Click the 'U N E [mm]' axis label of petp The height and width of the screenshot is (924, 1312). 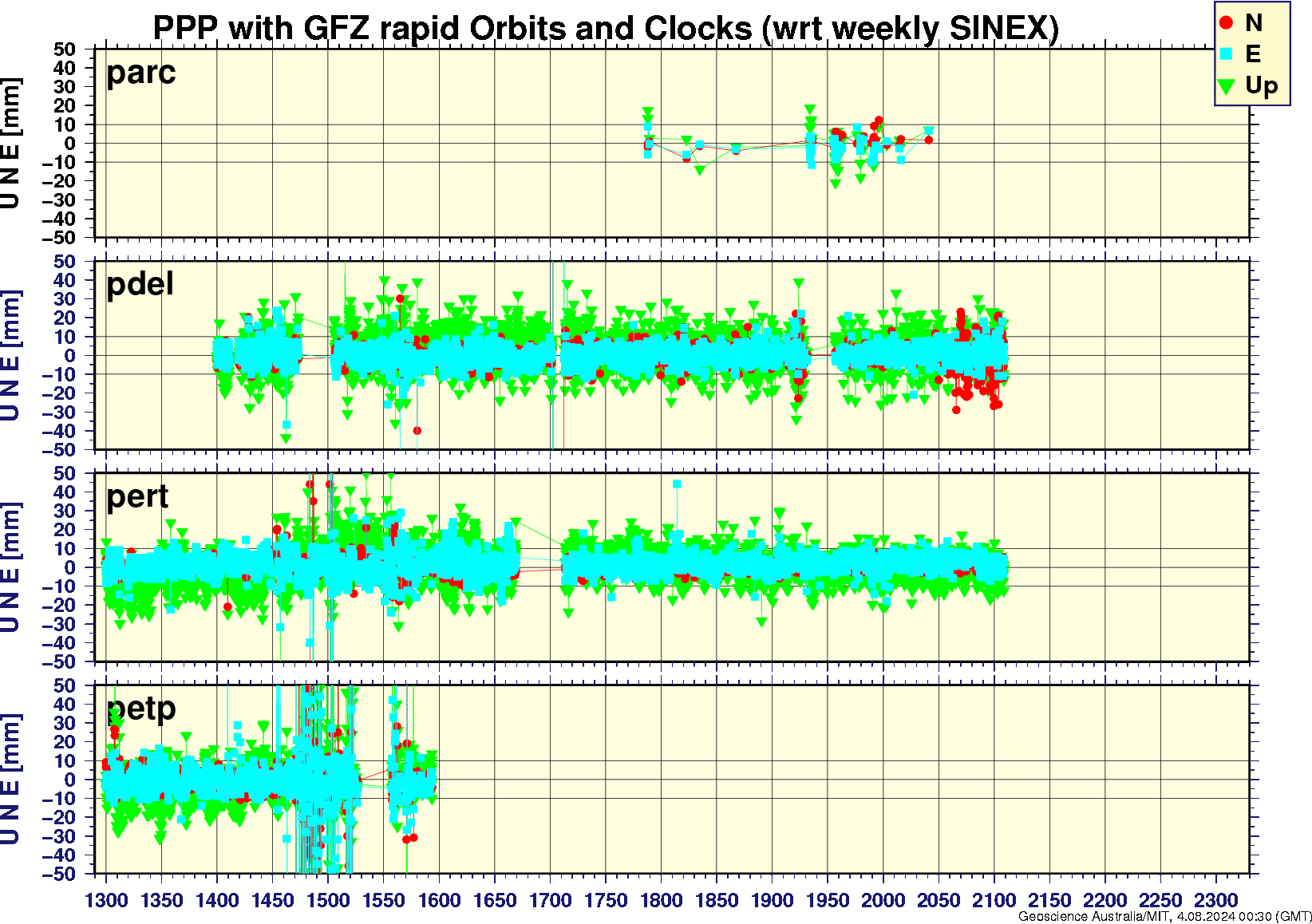click(x=10, y=780)
